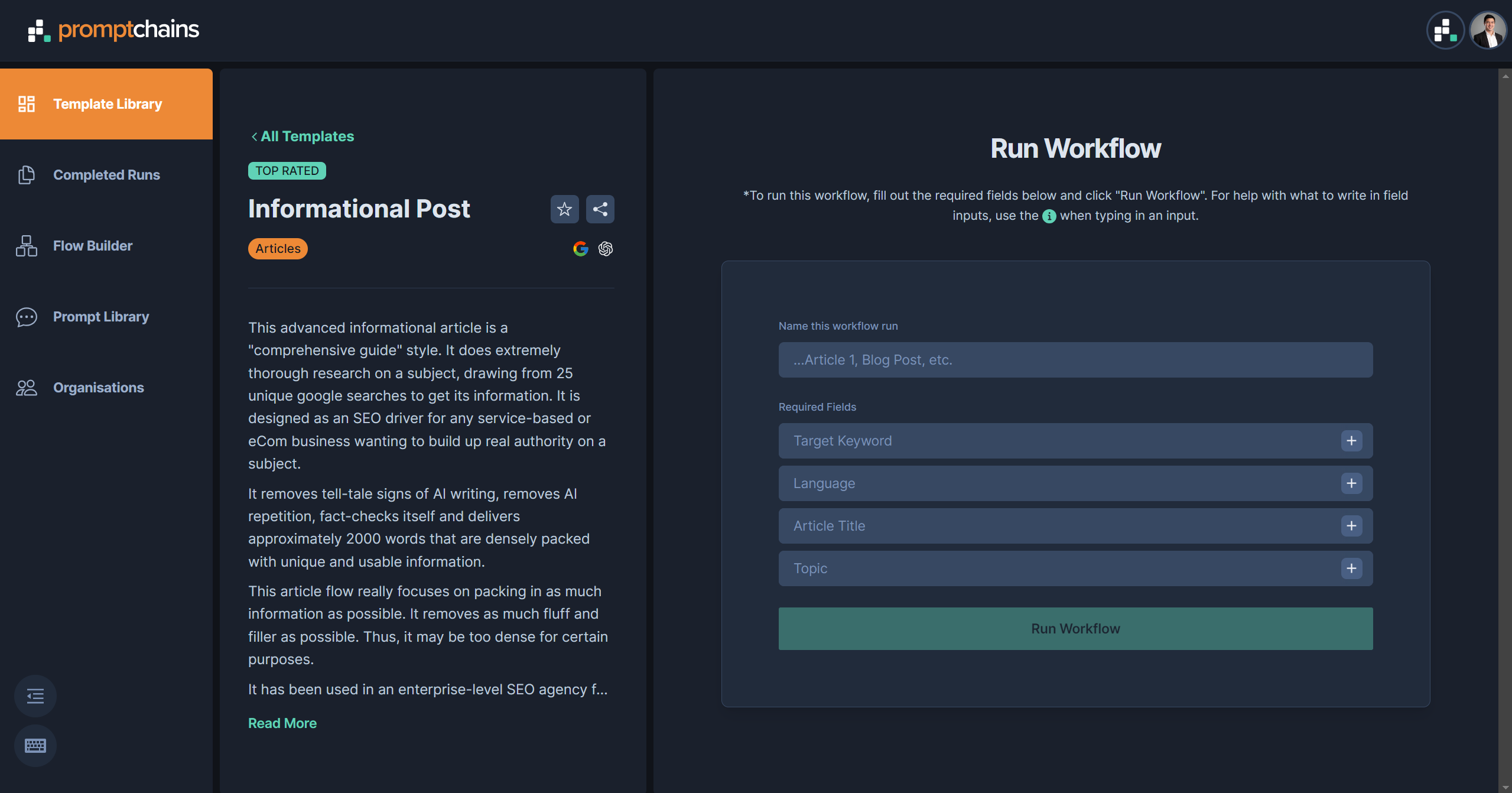Screen dimensions: 1512x793
Task: Expand the Topic field plus button
Action: pos(1351,568)
